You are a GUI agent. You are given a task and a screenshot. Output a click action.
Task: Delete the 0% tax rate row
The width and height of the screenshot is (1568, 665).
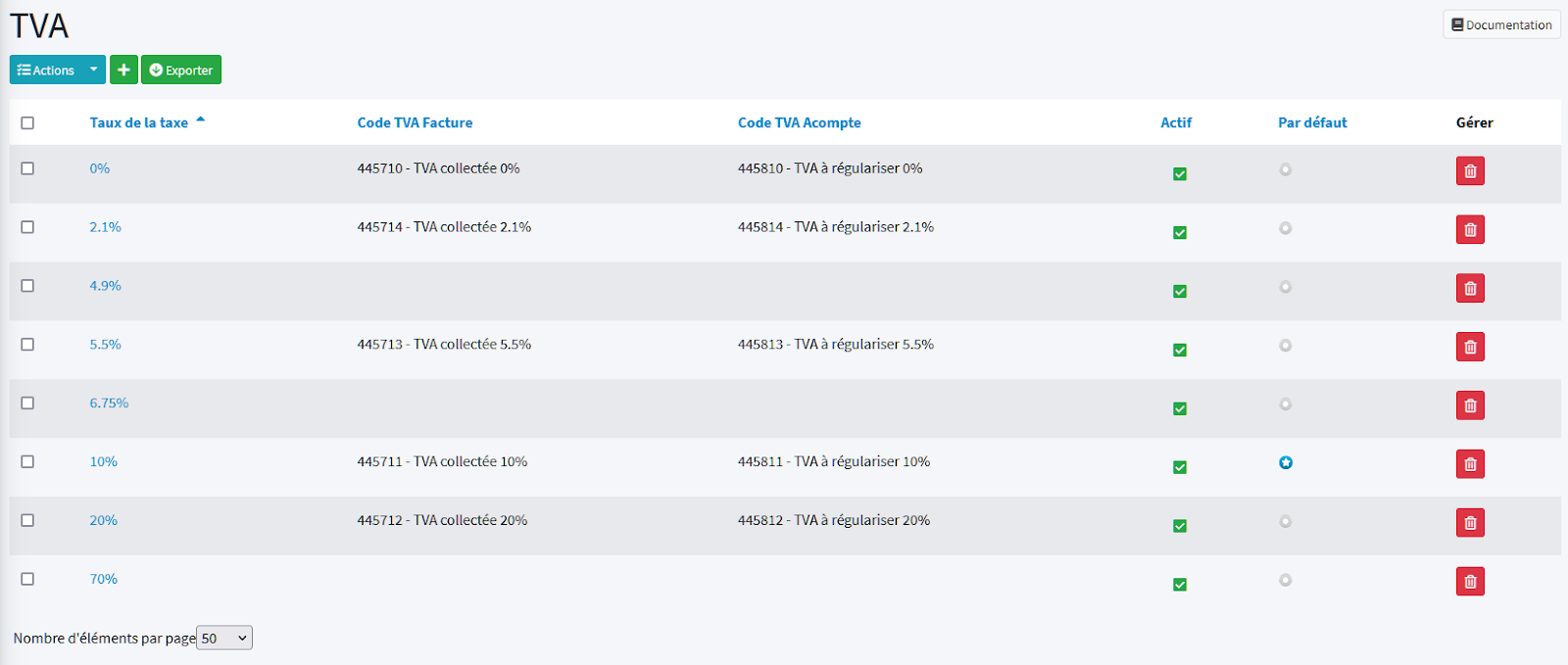[1470, 171]
